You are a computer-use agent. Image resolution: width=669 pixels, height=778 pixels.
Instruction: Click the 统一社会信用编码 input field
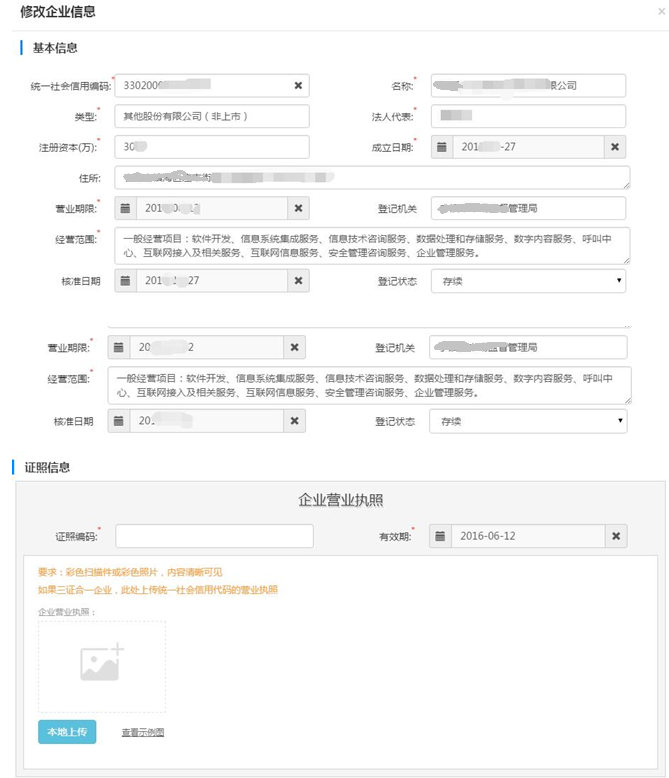click(212, 85)
